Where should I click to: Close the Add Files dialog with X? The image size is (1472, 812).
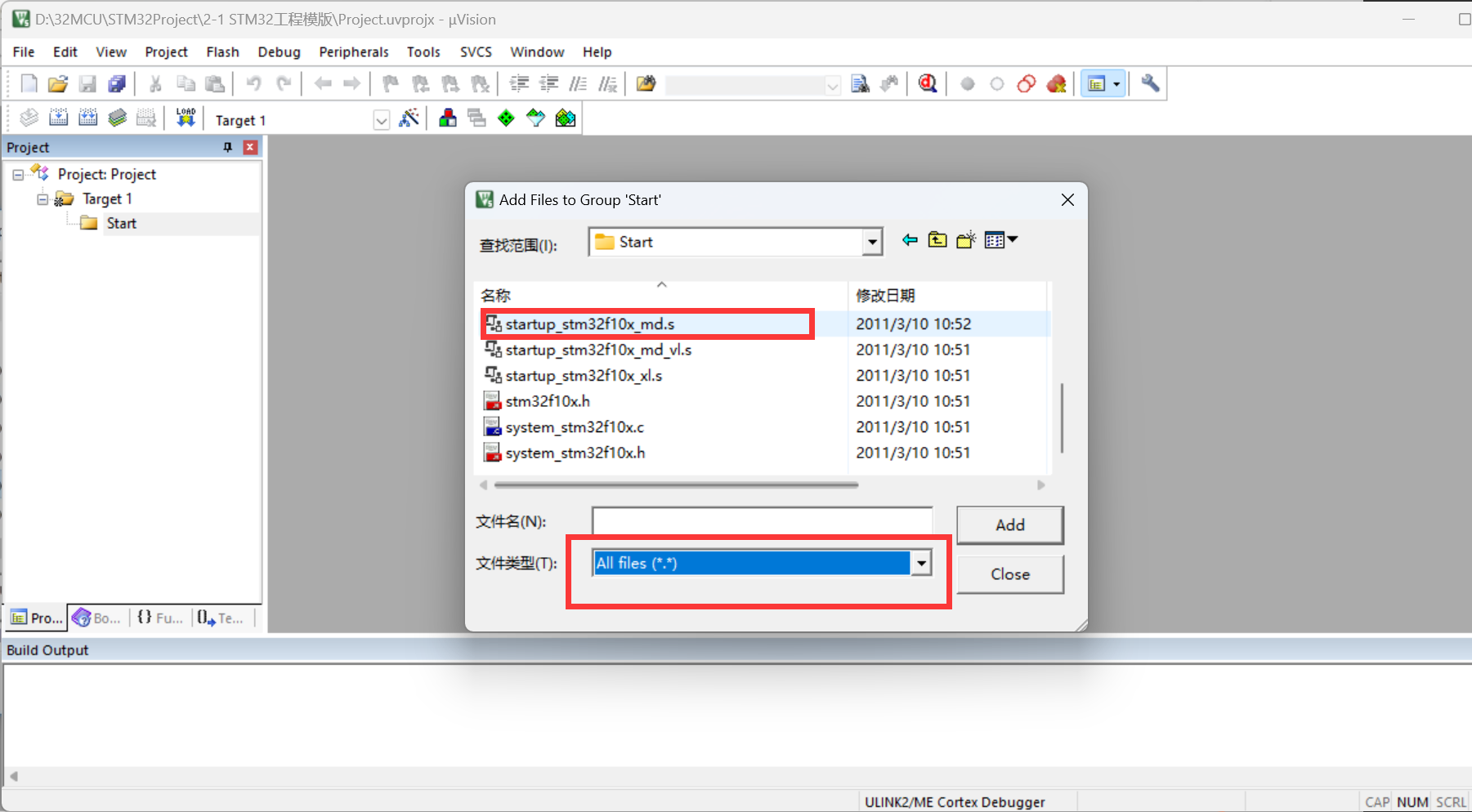point(1067,200)
